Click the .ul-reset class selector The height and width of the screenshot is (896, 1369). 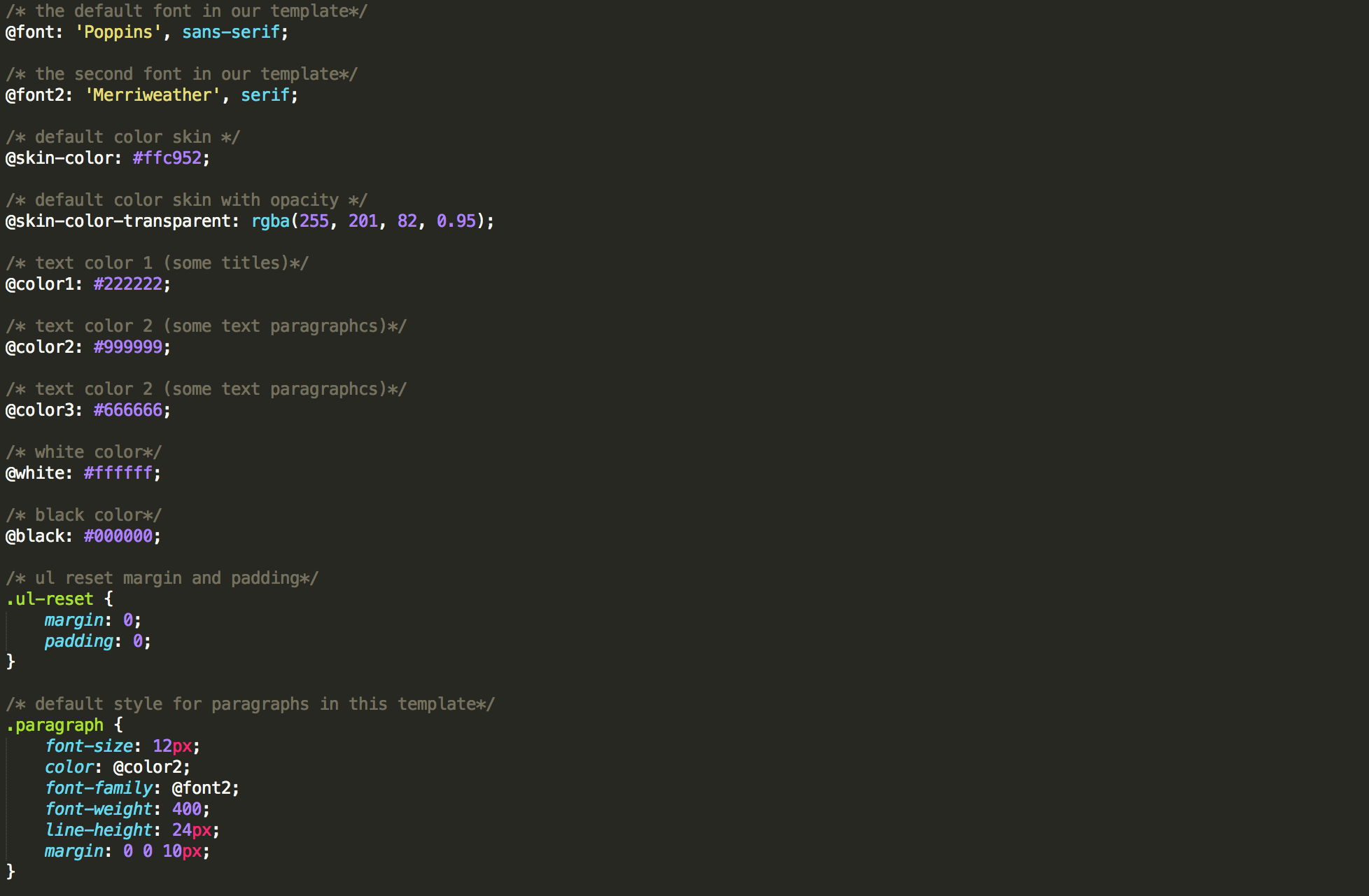click(x=49, y=599)
